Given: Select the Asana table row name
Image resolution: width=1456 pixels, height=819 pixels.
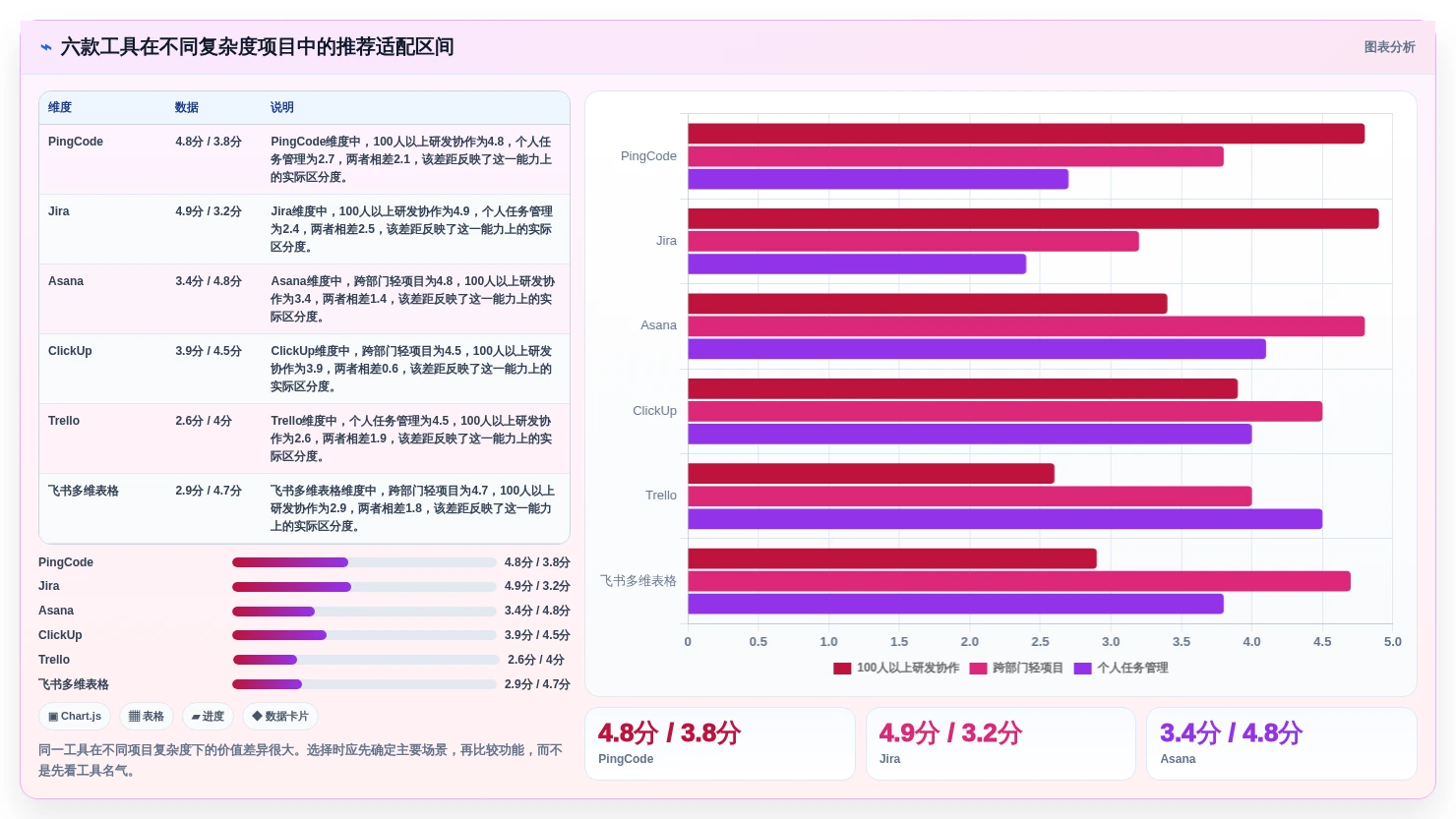Looking at the screenshot, I should point(66,281).
